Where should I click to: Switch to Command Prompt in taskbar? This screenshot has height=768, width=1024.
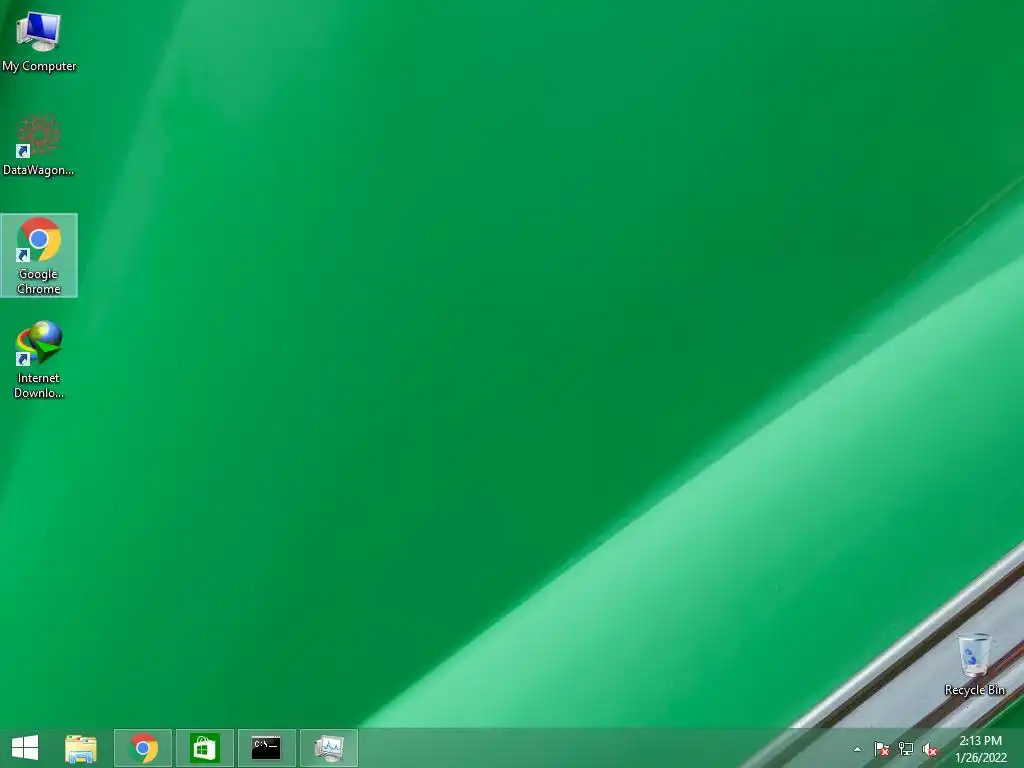pyautogui.click(x=266, y=748)
